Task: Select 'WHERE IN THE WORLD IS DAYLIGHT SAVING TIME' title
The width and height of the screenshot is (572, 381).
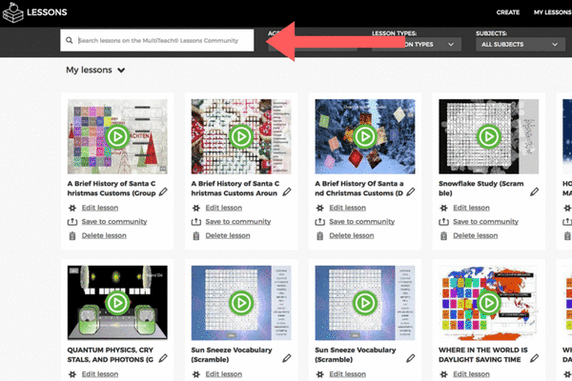Action: pos(483,355)
